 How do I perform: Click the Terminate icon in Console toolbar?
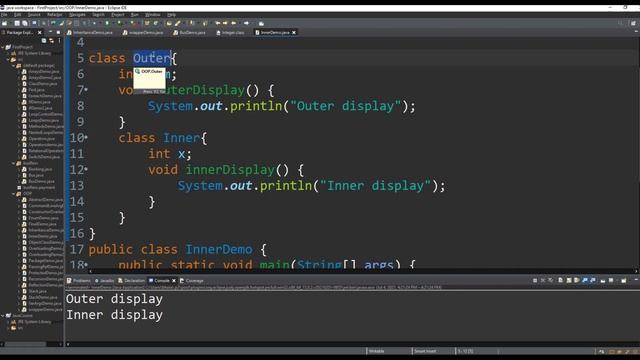click(535, 280)
